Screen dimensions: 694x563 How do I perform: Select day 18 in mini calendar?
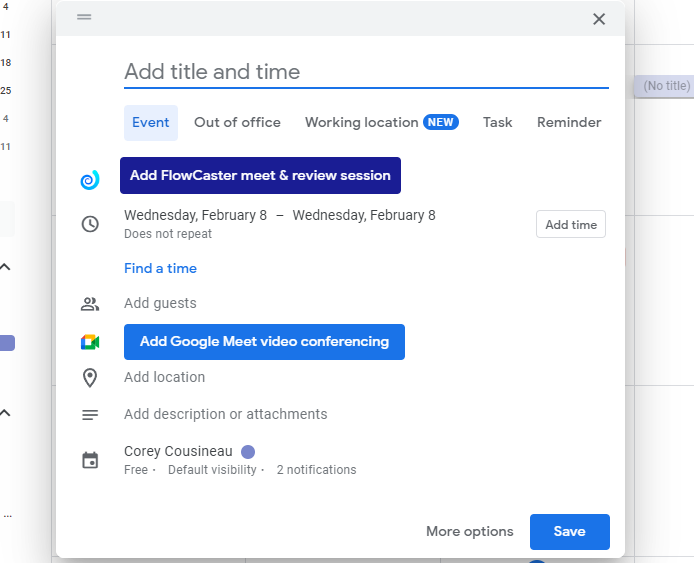pyautogui.click(x=6, y=62)
